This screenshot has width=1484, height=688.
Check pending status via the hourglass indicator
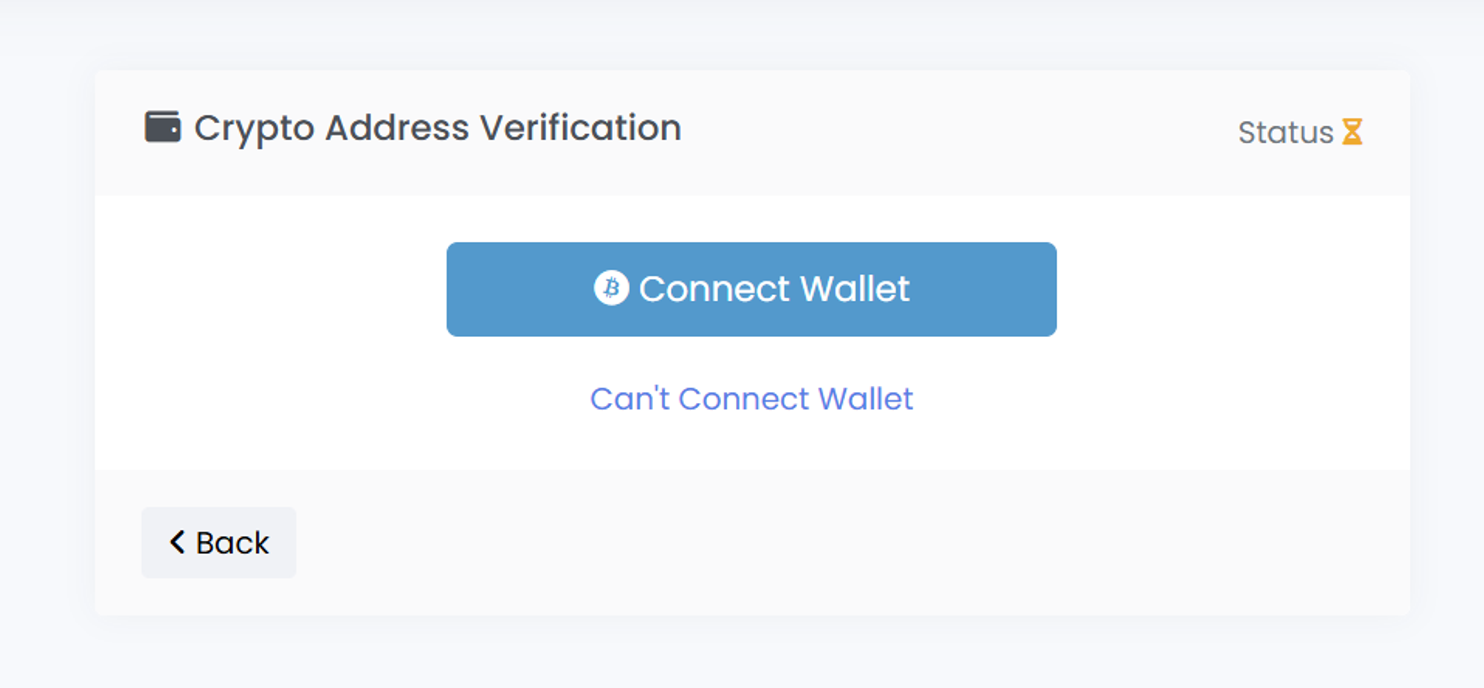click(x=1352, y=132)
